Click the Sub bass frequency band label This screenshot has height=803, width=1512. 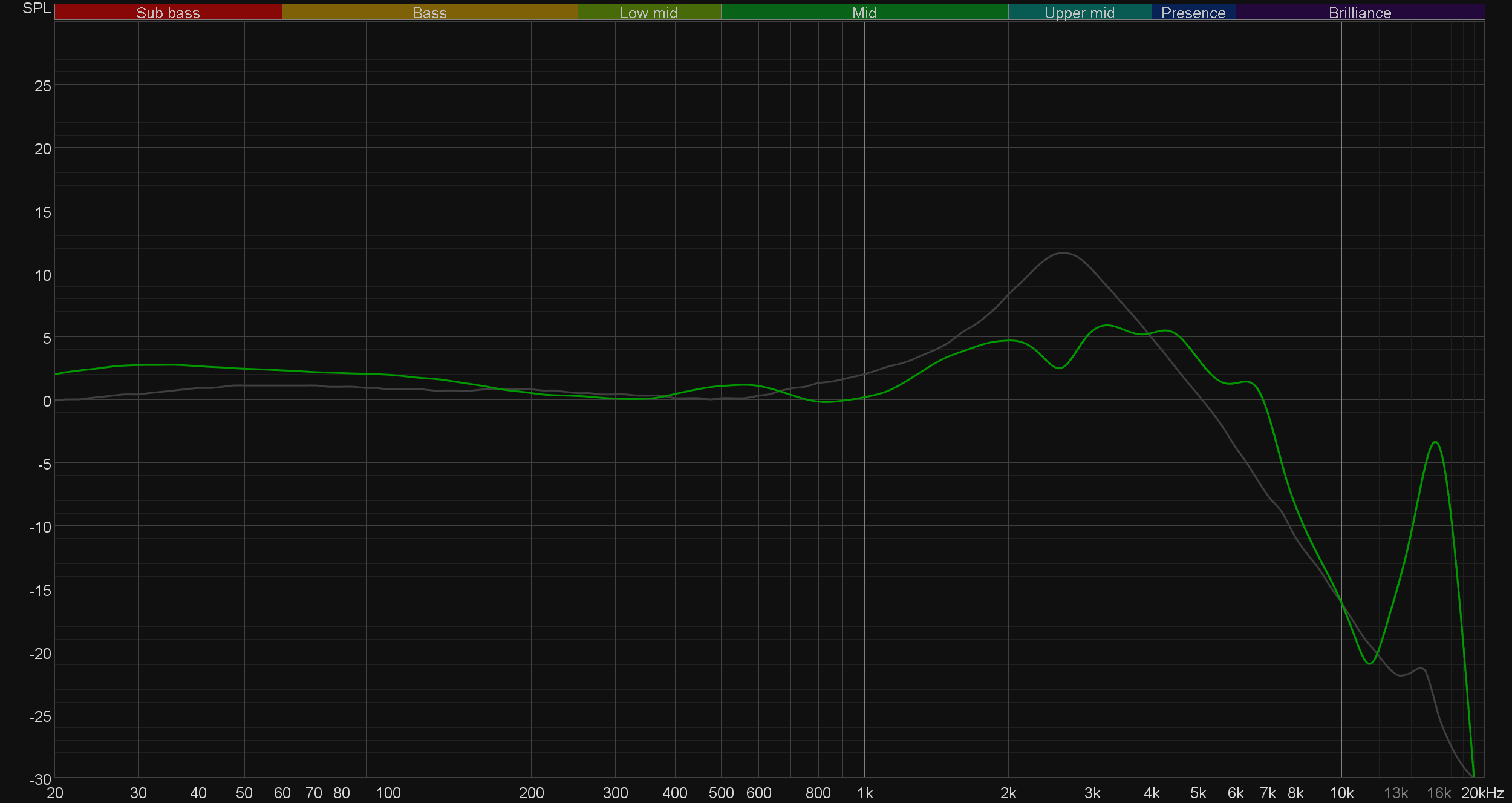pos(168,13)
